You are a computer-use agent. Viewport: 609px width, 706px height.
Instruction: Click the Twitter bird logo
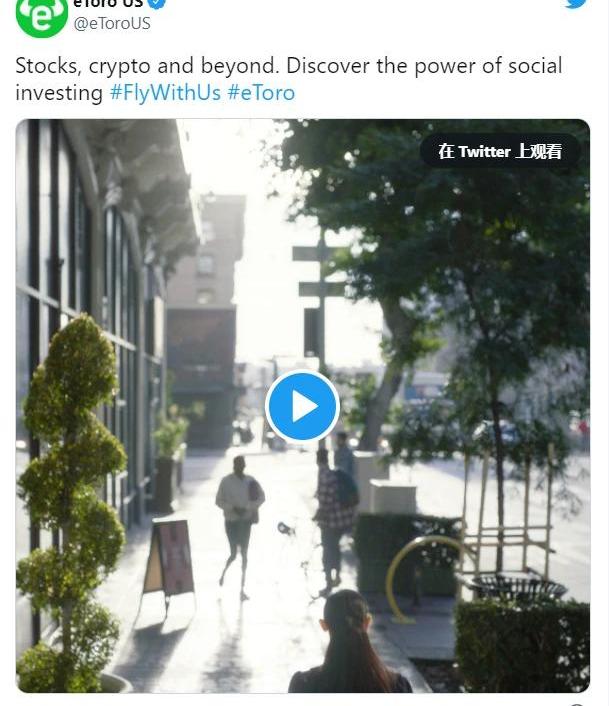tap(576, 3)
